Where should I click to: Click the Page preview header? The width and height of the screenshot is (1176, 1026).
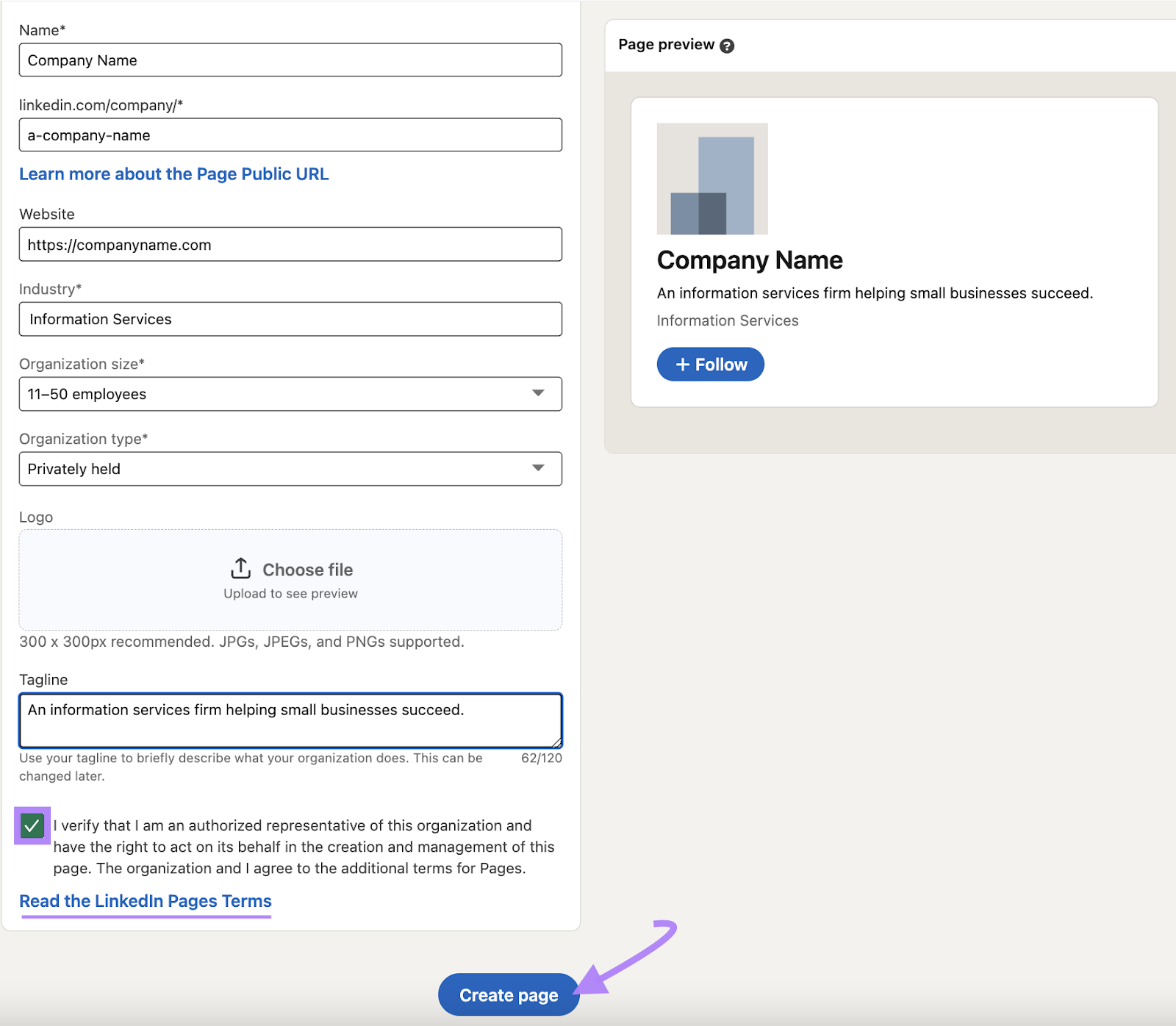tap(666, 44)
